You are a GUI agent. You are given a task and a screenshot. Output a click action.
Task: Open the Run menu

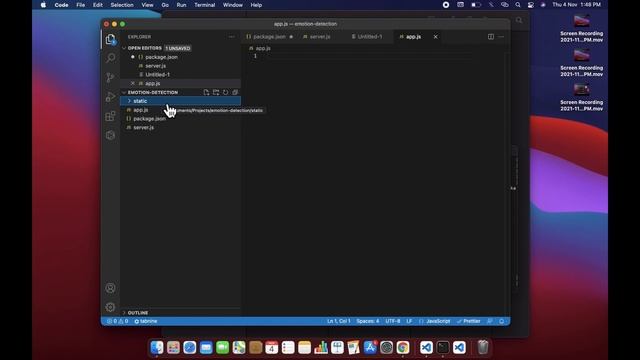(x=181, y=5)
